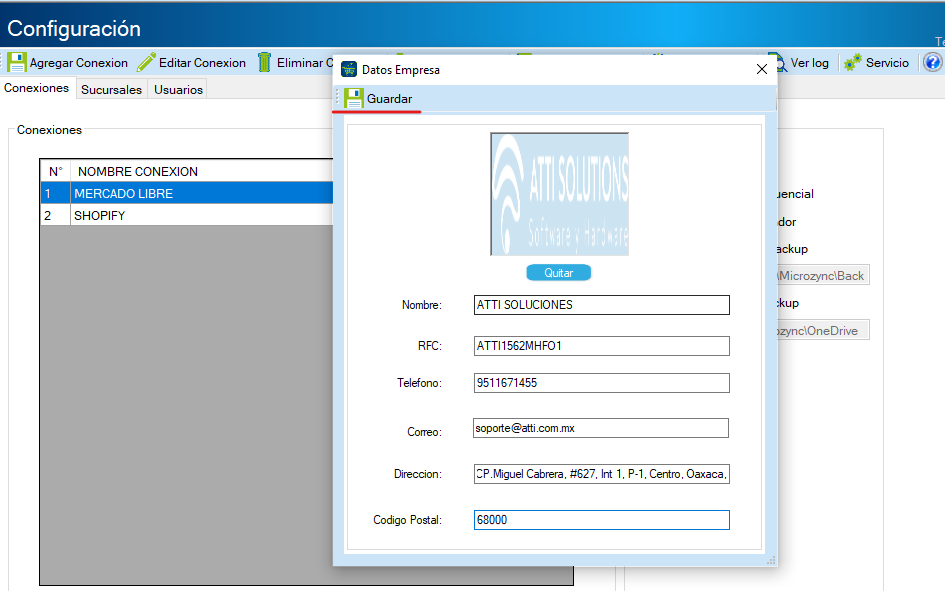Click the Nombre field ATTI SOLUCIONES
945x591 pixels.
pyautogui.click(x=601, y=305)
